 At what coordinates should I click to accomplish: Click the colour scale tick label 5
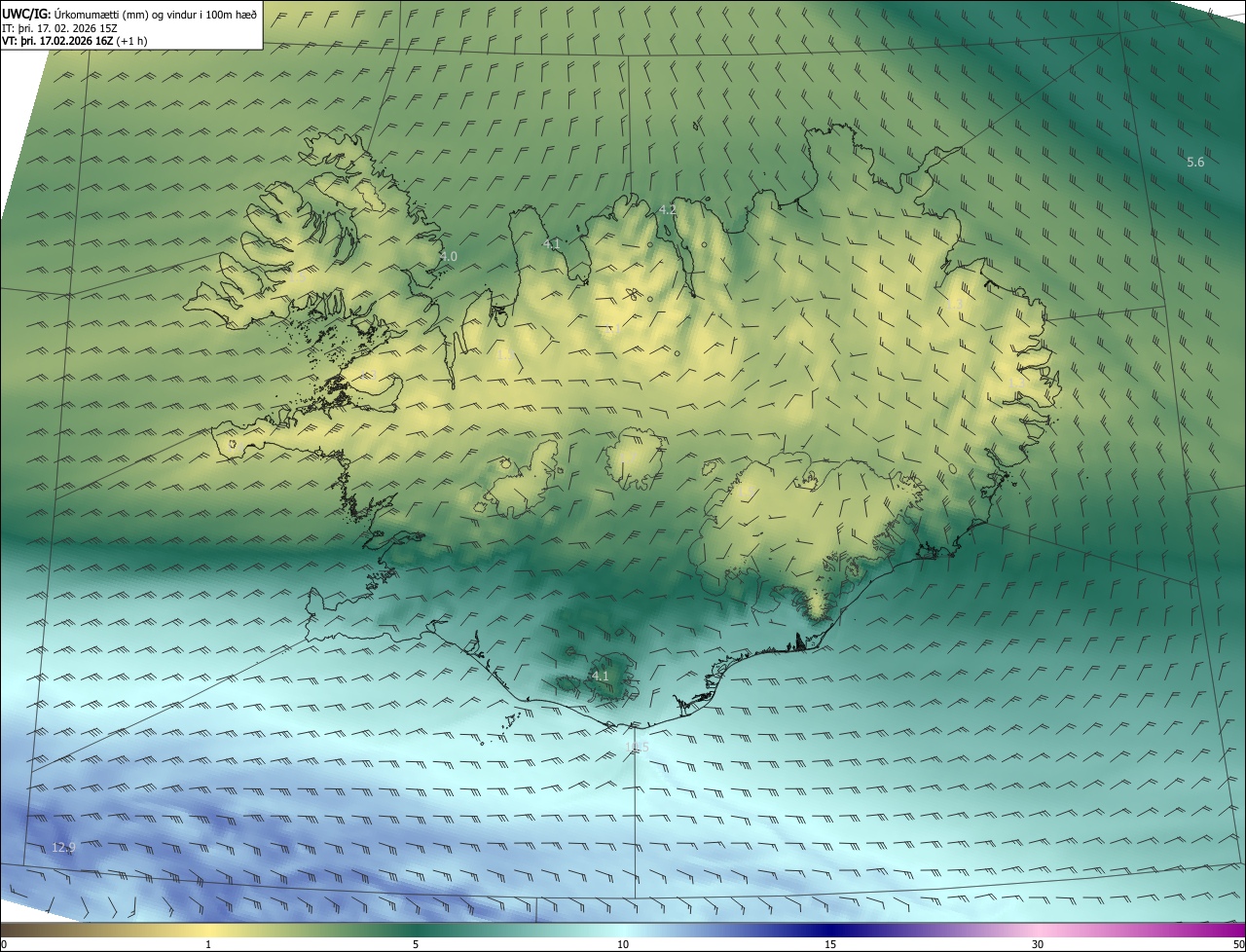(x=416, y=944)
